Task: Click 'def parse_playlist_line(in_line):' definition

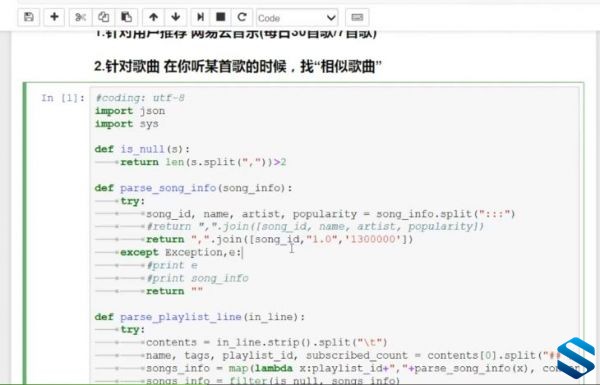Action: (x=200, y=317)
